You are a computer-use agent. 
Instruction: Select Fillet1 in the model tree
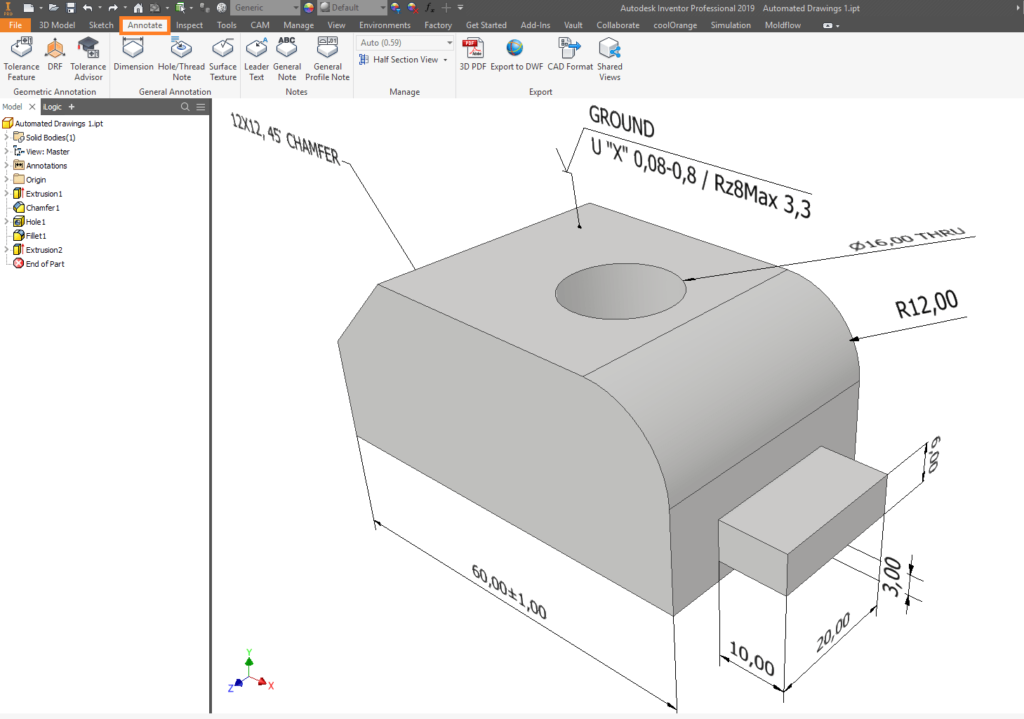[31, 236]
